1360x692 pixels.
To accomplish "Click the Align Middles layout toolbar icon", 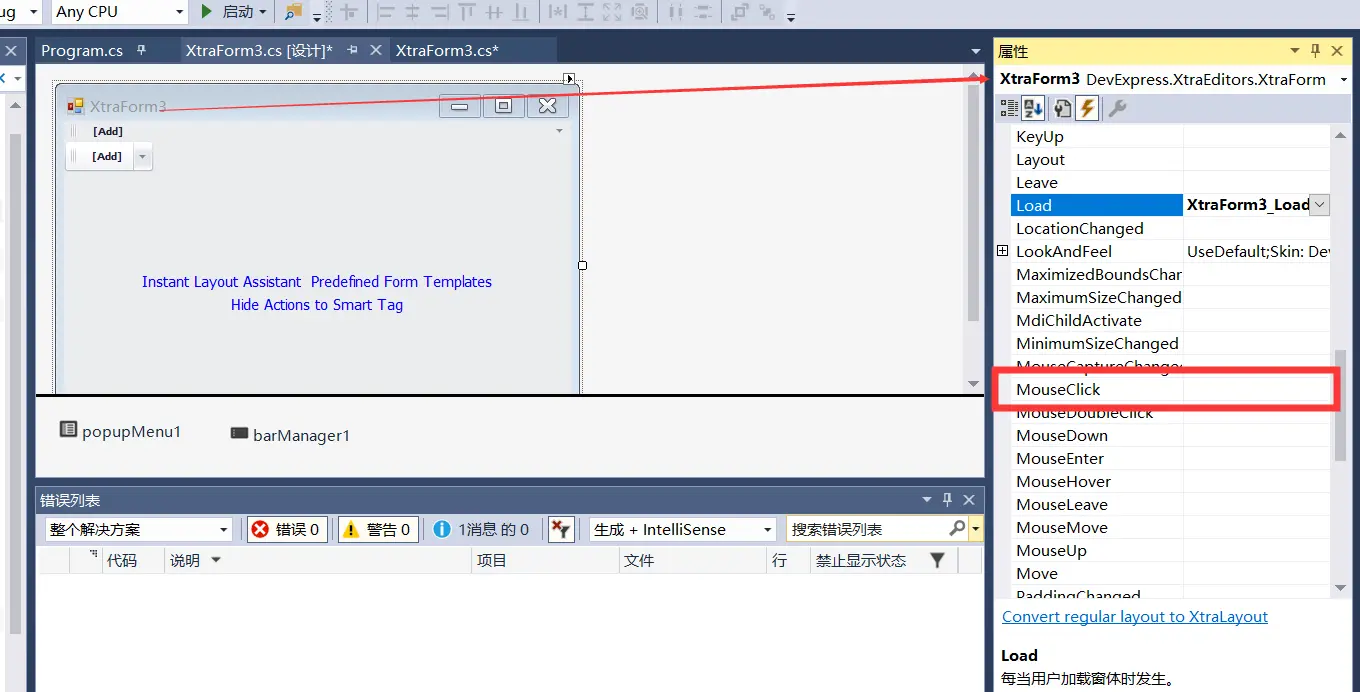I will point(494,12).
